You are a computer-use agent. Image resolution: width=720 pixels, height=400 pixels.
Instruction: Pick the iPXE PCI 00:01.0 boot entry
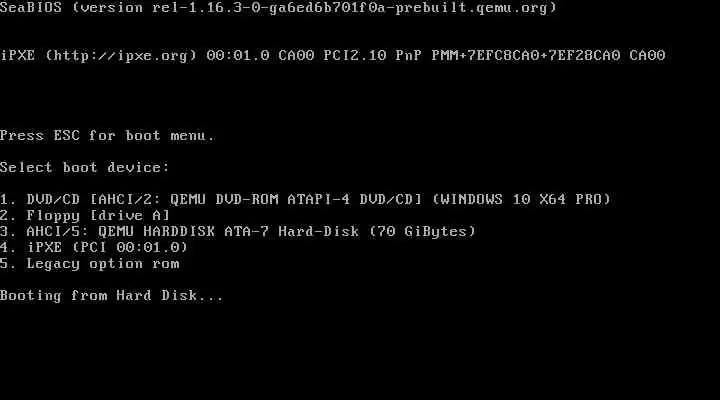pos(94,248)
